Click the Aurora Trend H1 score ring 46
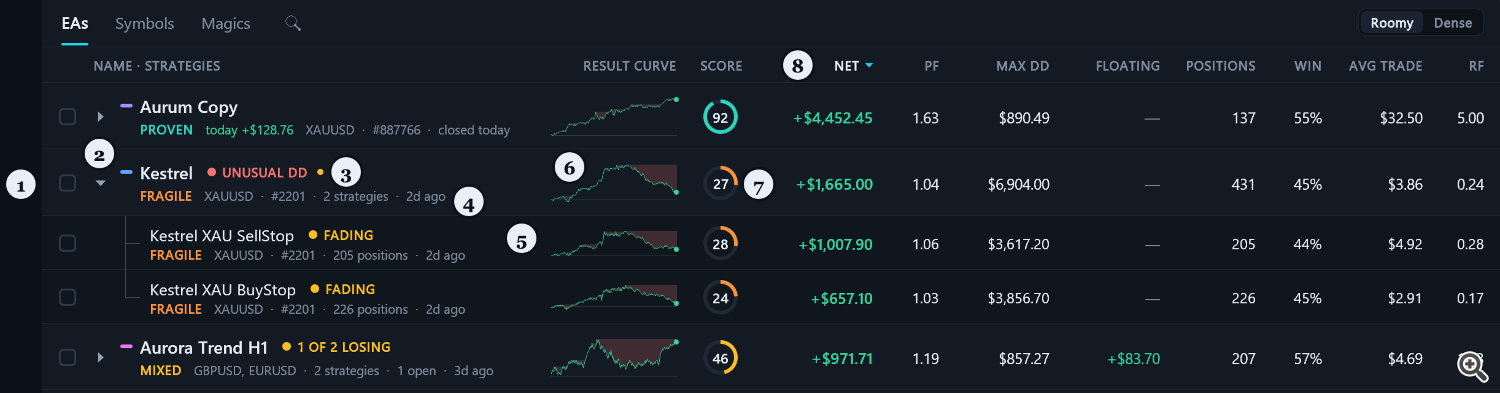This screenshot has height=393, width=1500. (718, 358)
